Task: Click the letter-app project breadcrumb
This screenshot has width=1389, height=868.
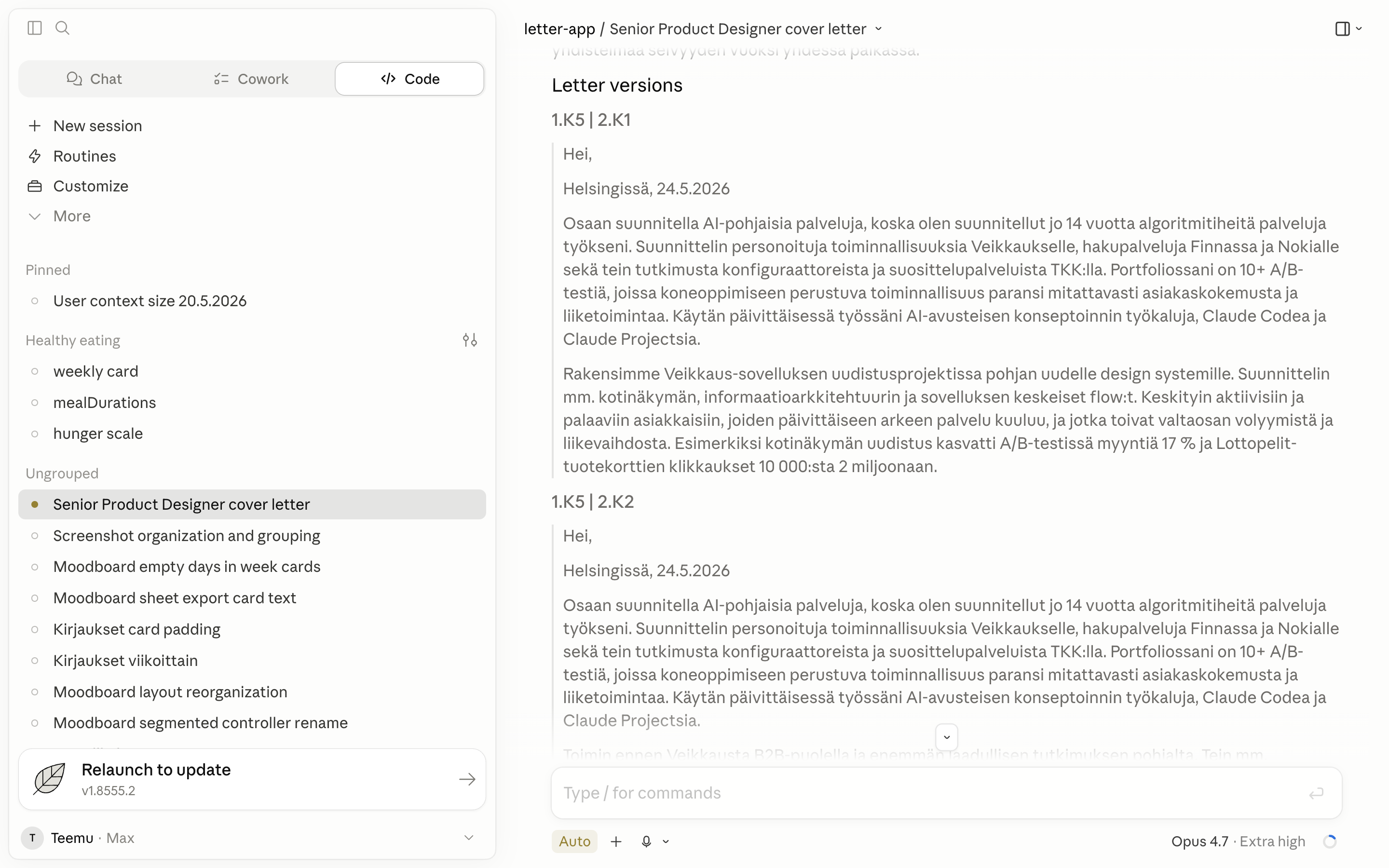Action: [x=559, y=29]
